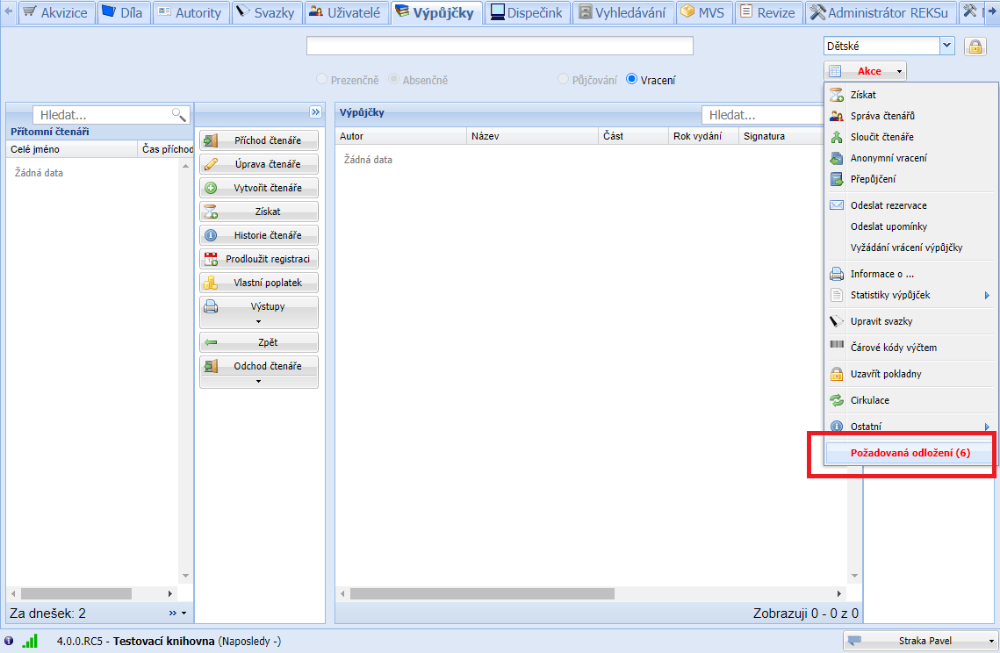1000x653 pixels.
Task: Open the Straka Pavel user dropdown
Action: tap(921, 641)
